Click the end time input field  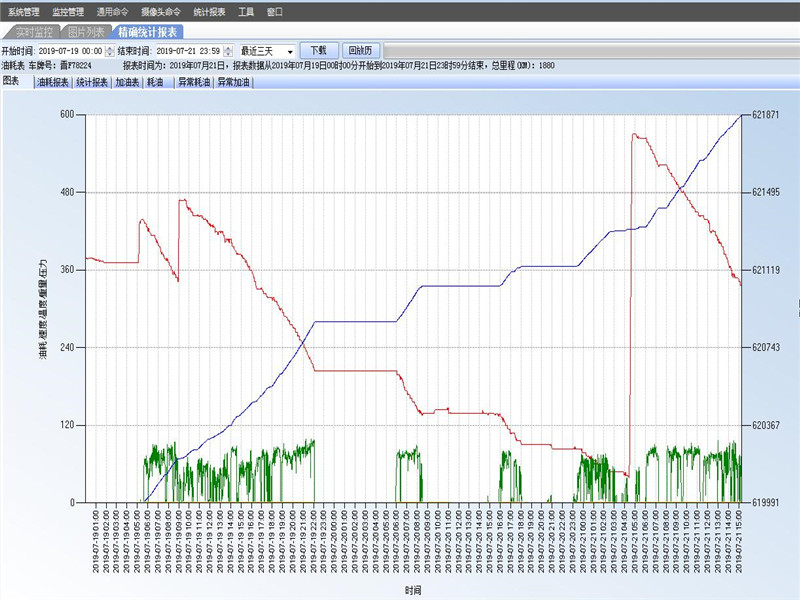coord(188,50)
